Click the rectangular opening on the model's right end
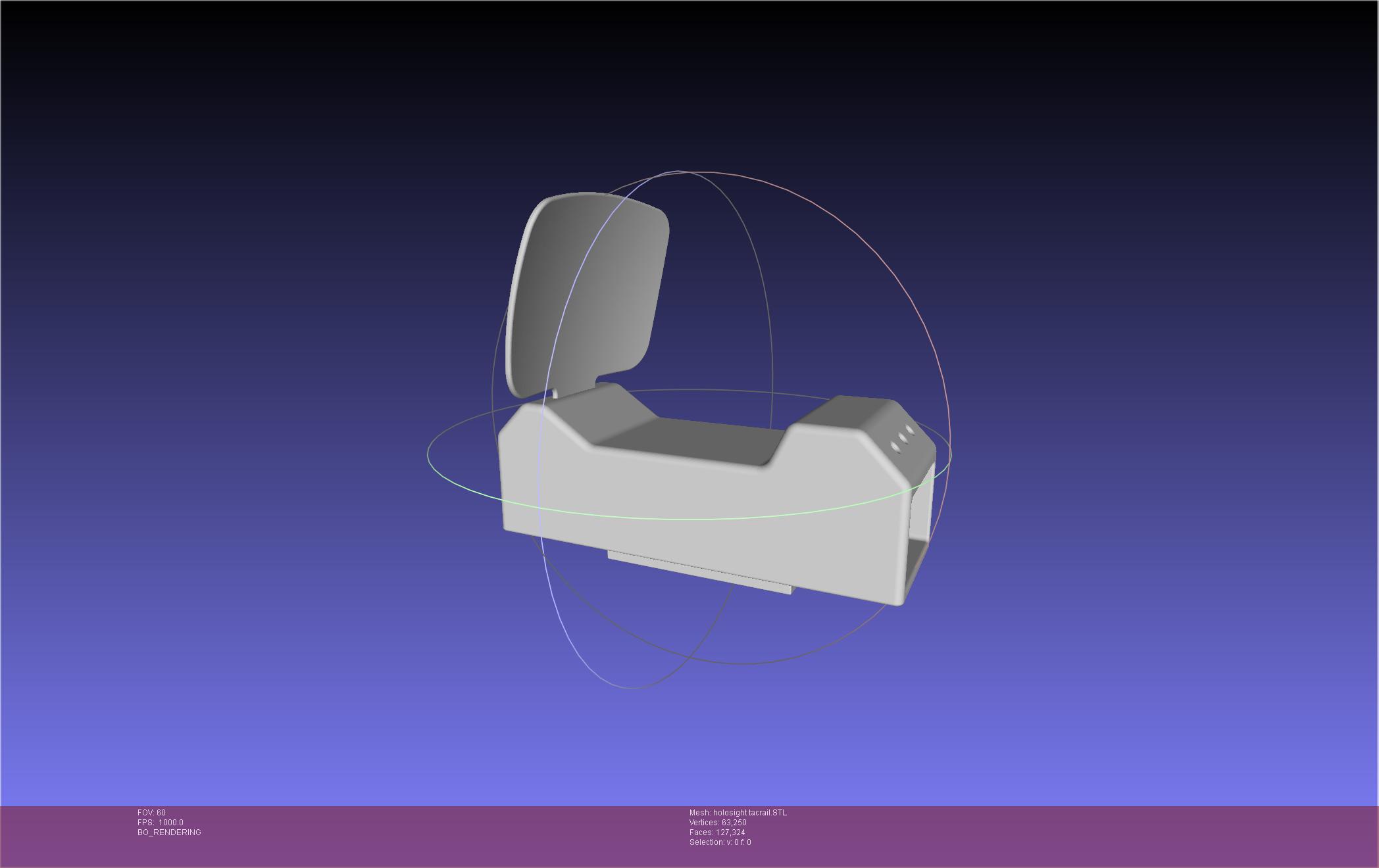1379x868 pixels. 920,526
